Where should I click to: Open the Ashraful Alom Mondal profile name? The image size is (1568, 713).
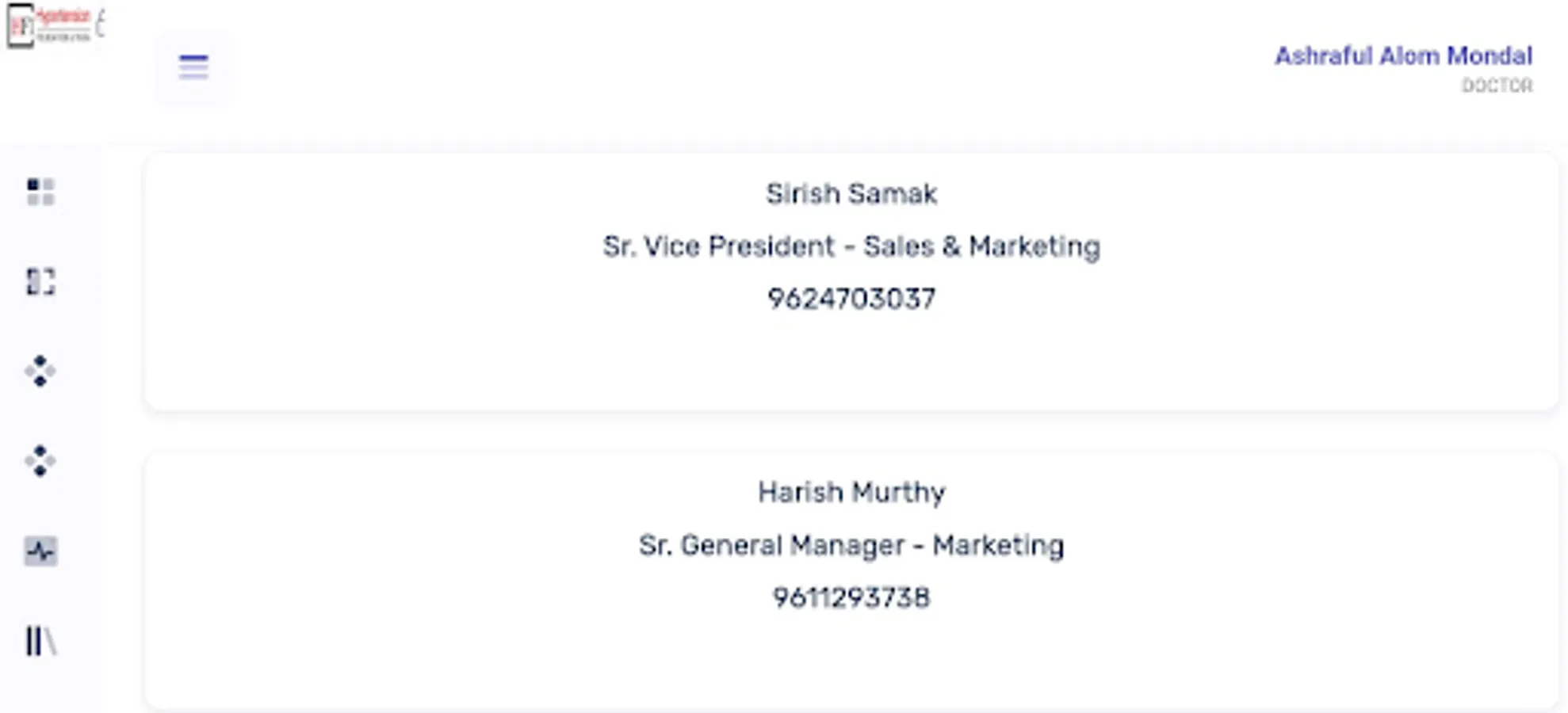[1403, 56]
